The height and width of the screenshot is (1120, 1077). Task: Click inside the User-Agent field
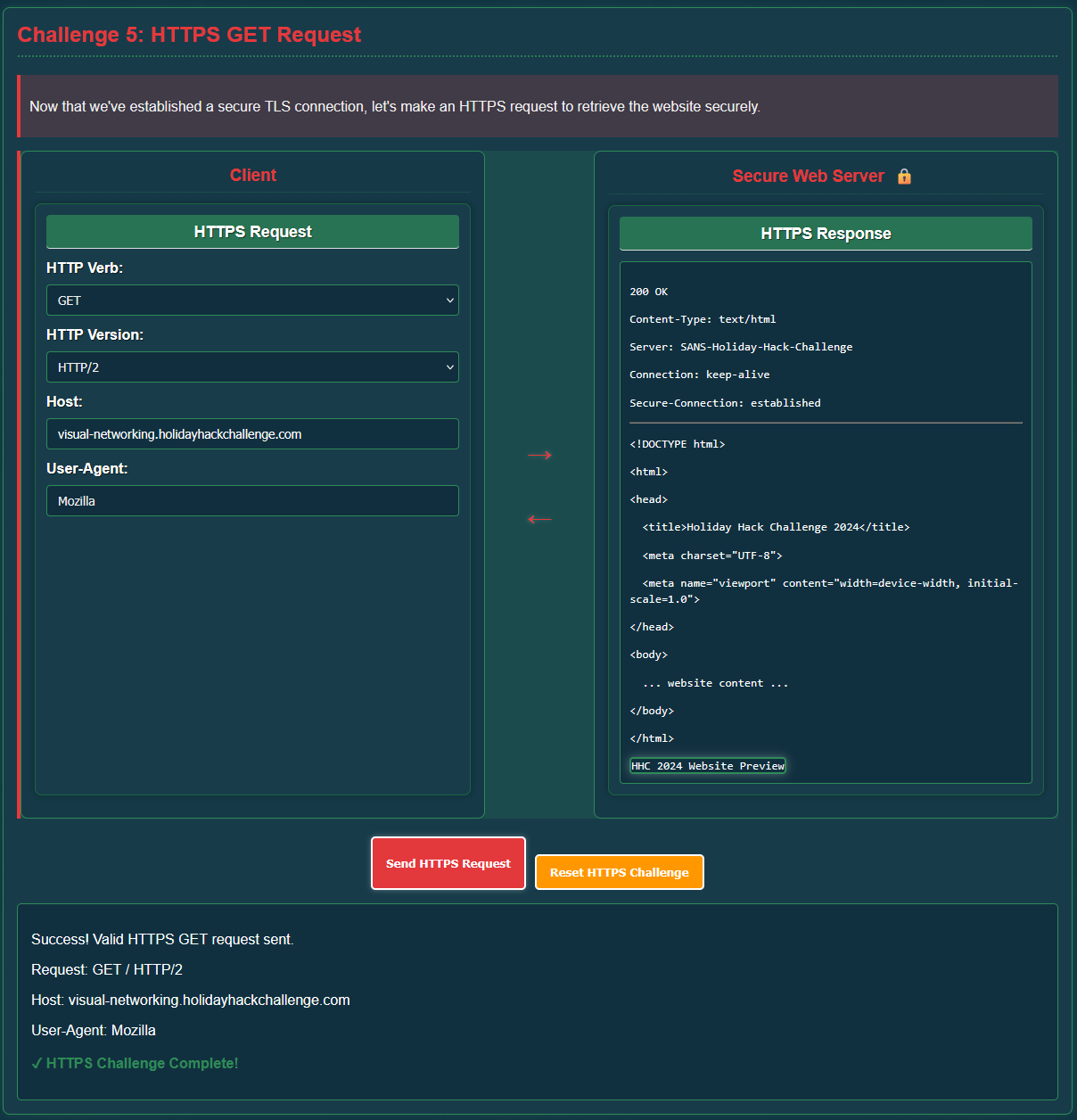coord(252,500)
